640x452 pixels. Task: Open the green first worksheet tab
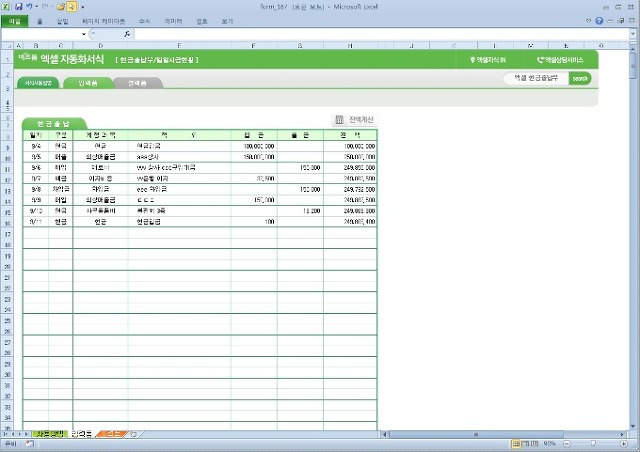(x=50, y=434)
